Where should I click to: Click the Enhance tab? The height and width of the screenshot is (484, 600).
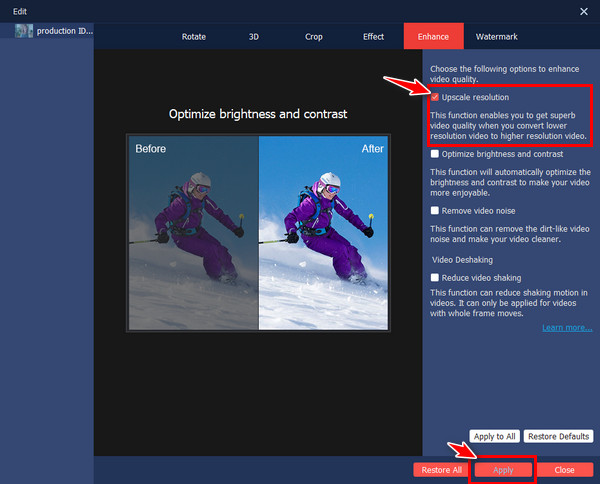coord(433,37)
